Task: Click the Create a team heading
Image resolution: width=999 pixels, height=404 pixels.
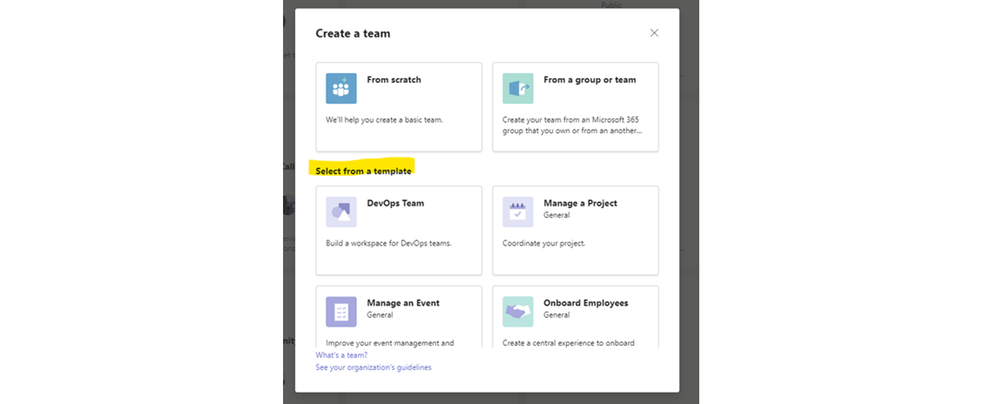Action: (x=353, y=33)
